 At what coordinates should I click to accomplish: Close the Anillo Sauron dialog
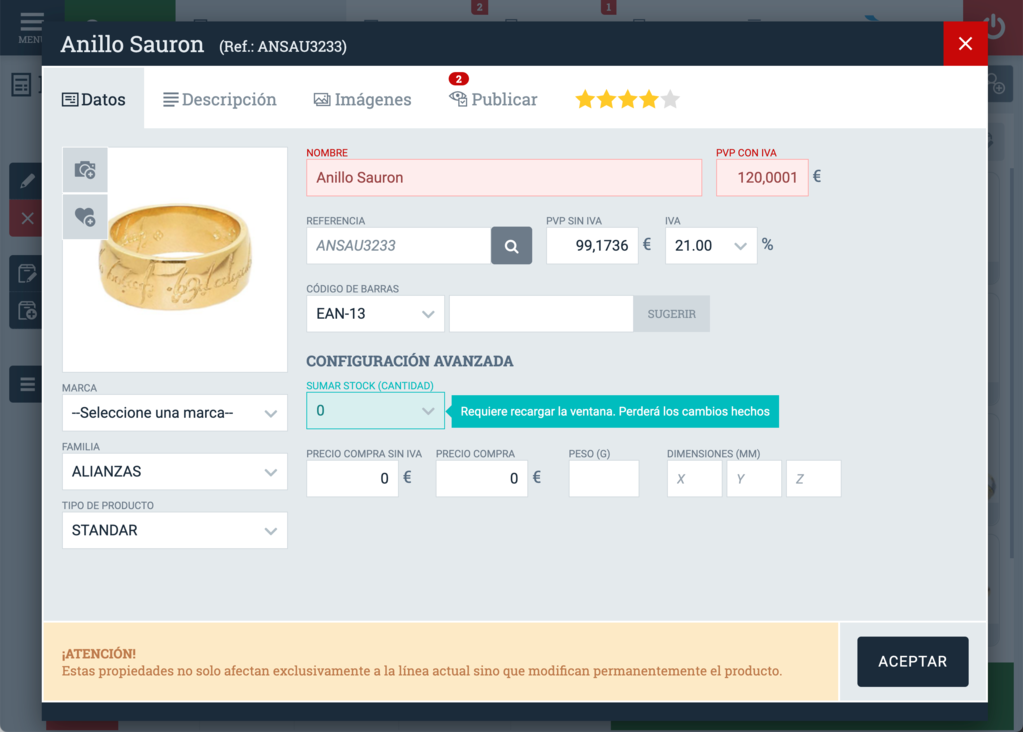click(x=965, y=44)
